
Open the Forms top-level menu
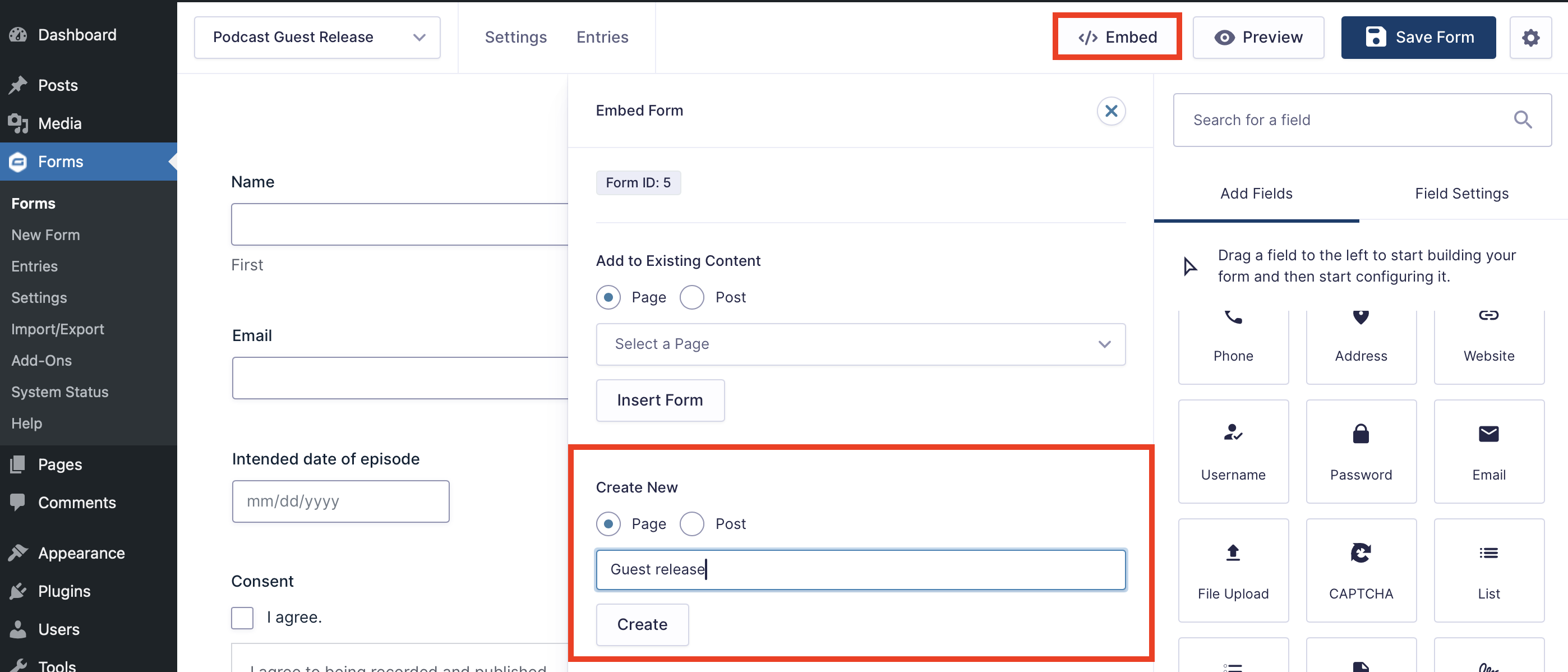click(88, 162)
